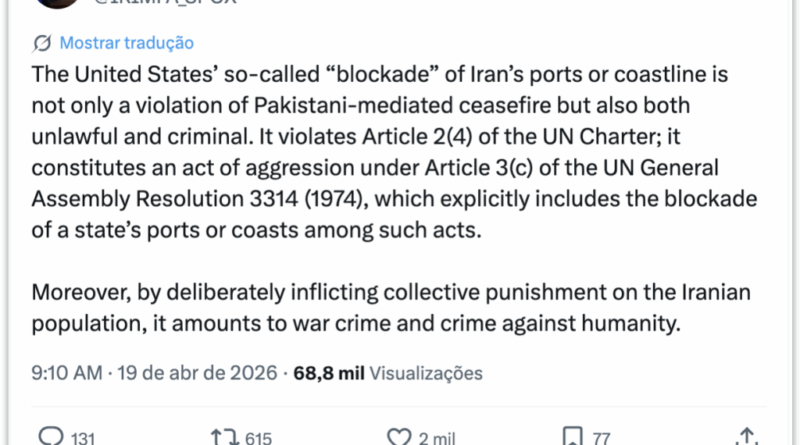Screen dimensions: 800x445
Task: Bookmark this tweet
Action: point(573,437)
